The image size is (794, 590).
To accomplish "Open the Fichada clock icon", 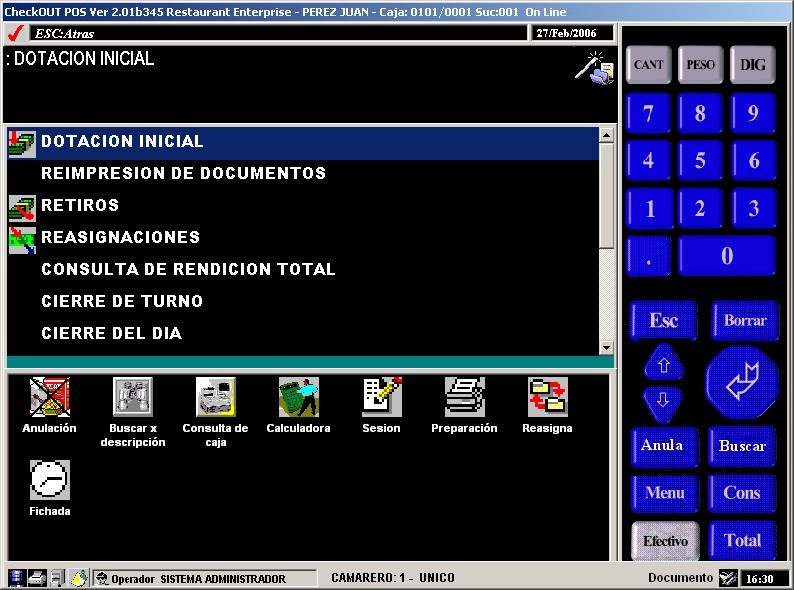I will point(50,480).
